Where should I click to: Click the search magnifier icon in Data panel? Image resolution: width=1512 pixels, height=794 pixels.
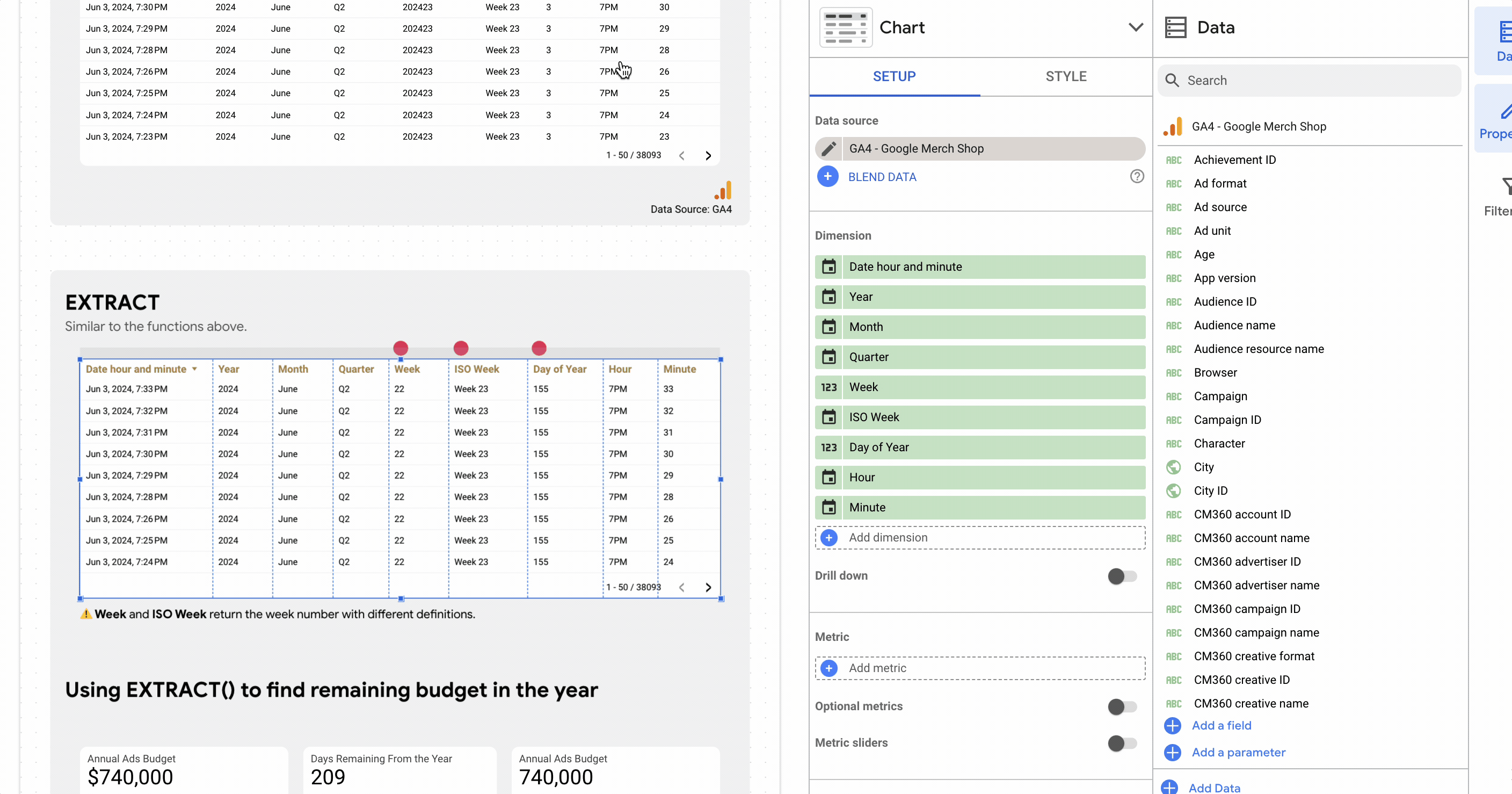tap(1172, 81)
